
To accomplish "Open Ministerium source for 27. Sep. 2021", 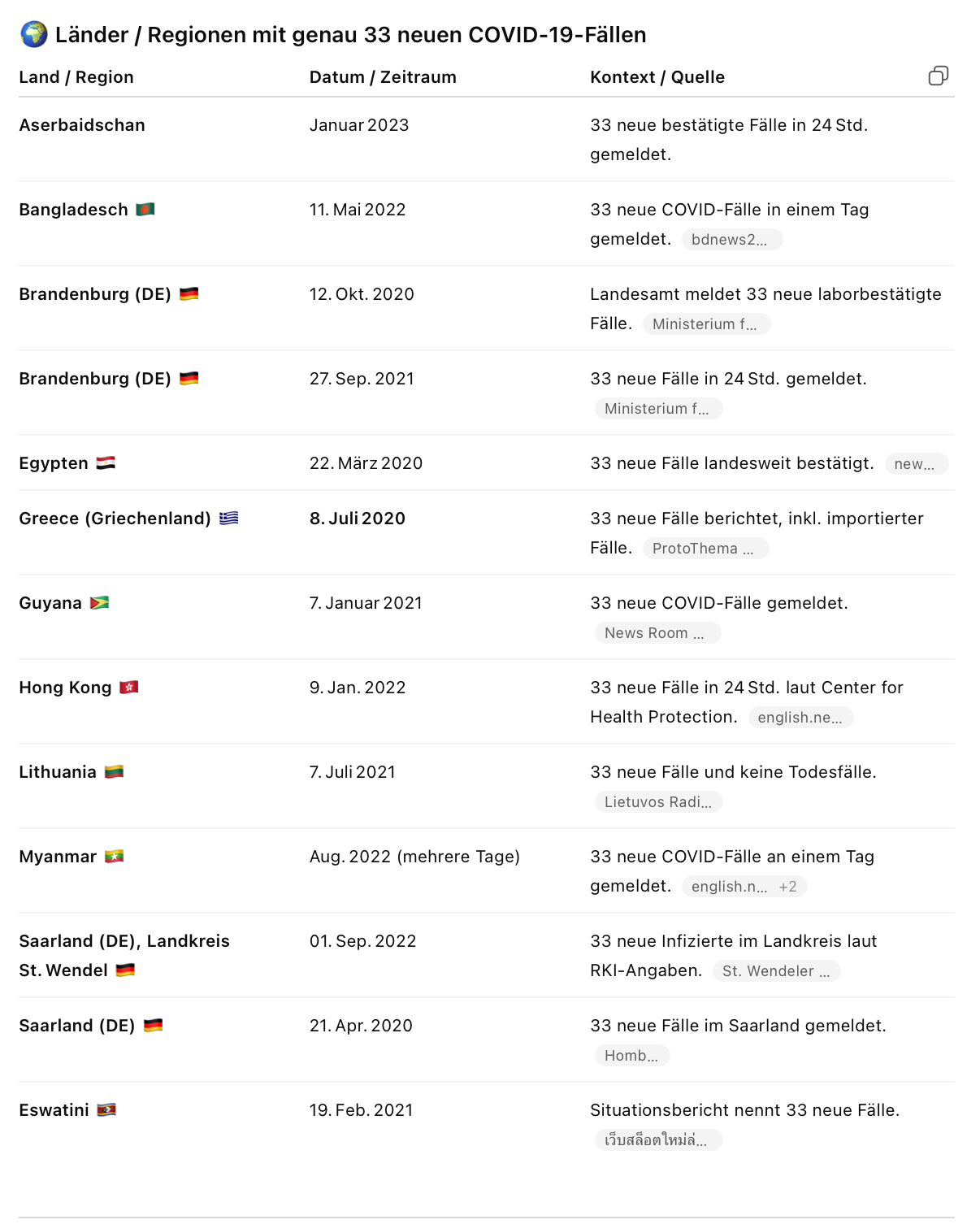I will click(657, 409).
